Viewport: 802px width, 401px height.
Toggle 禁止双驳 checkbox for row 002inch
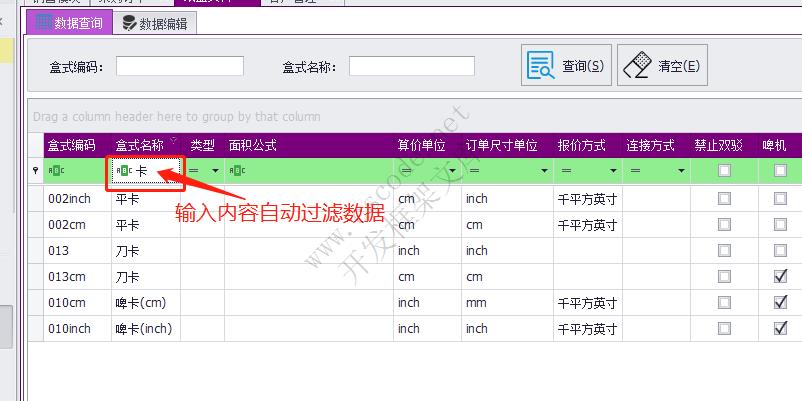tap(724, 198)
